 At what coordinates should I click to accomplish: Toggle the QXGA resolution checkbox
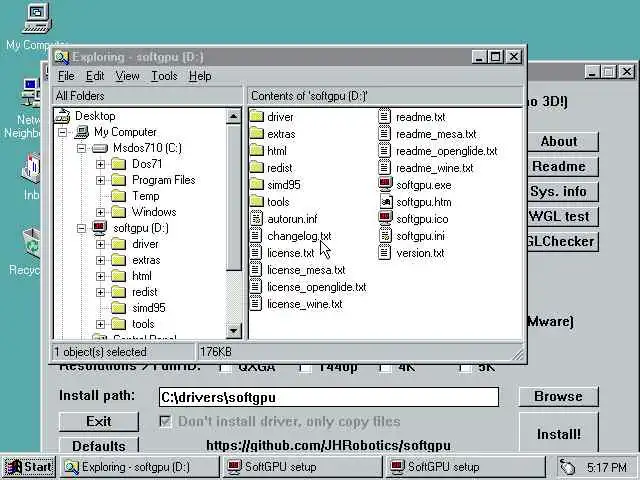224,368
